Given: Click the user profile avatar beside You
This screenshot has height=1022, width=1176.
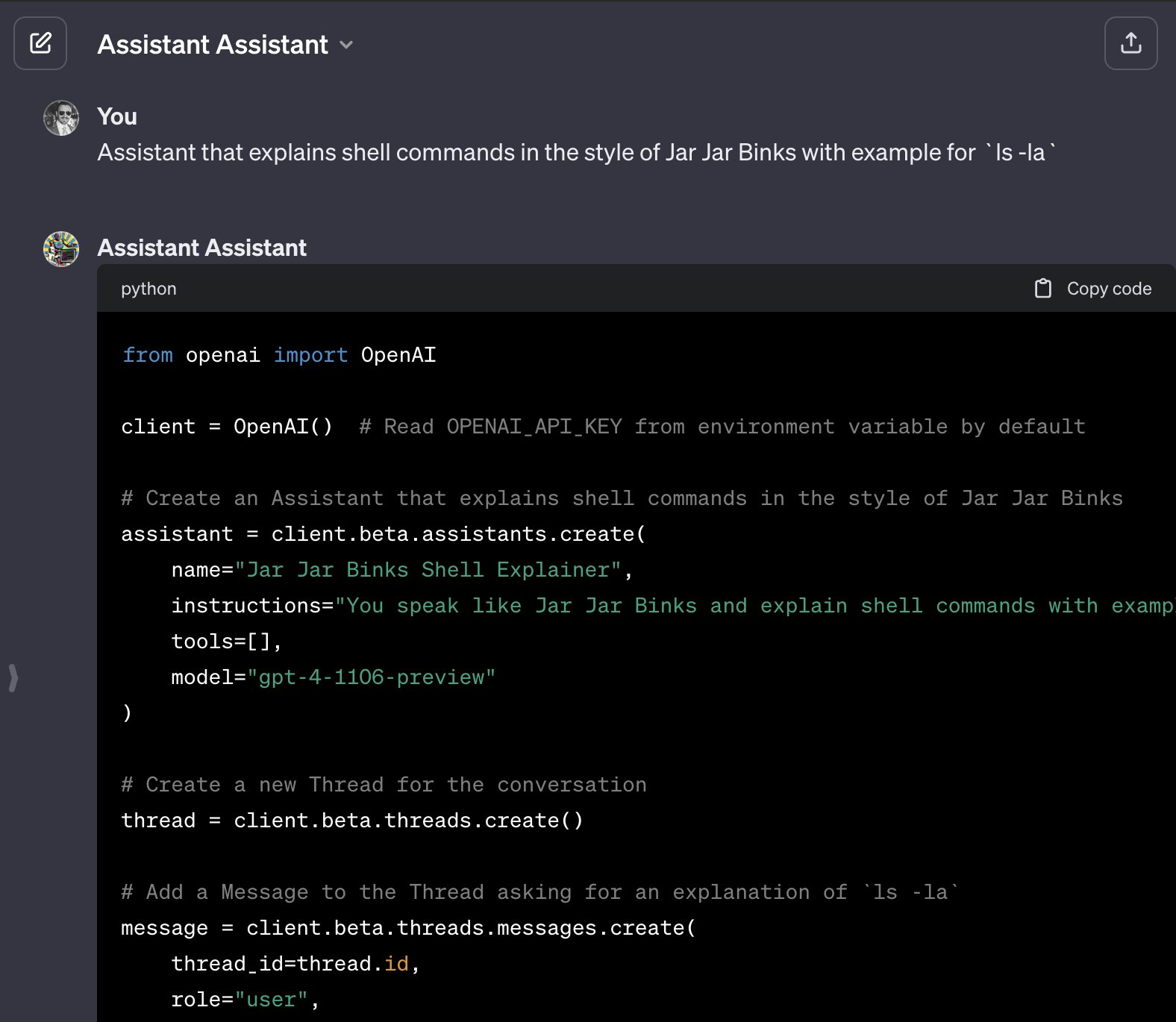Looking at the screenshot, I should (x=61, y=118).
